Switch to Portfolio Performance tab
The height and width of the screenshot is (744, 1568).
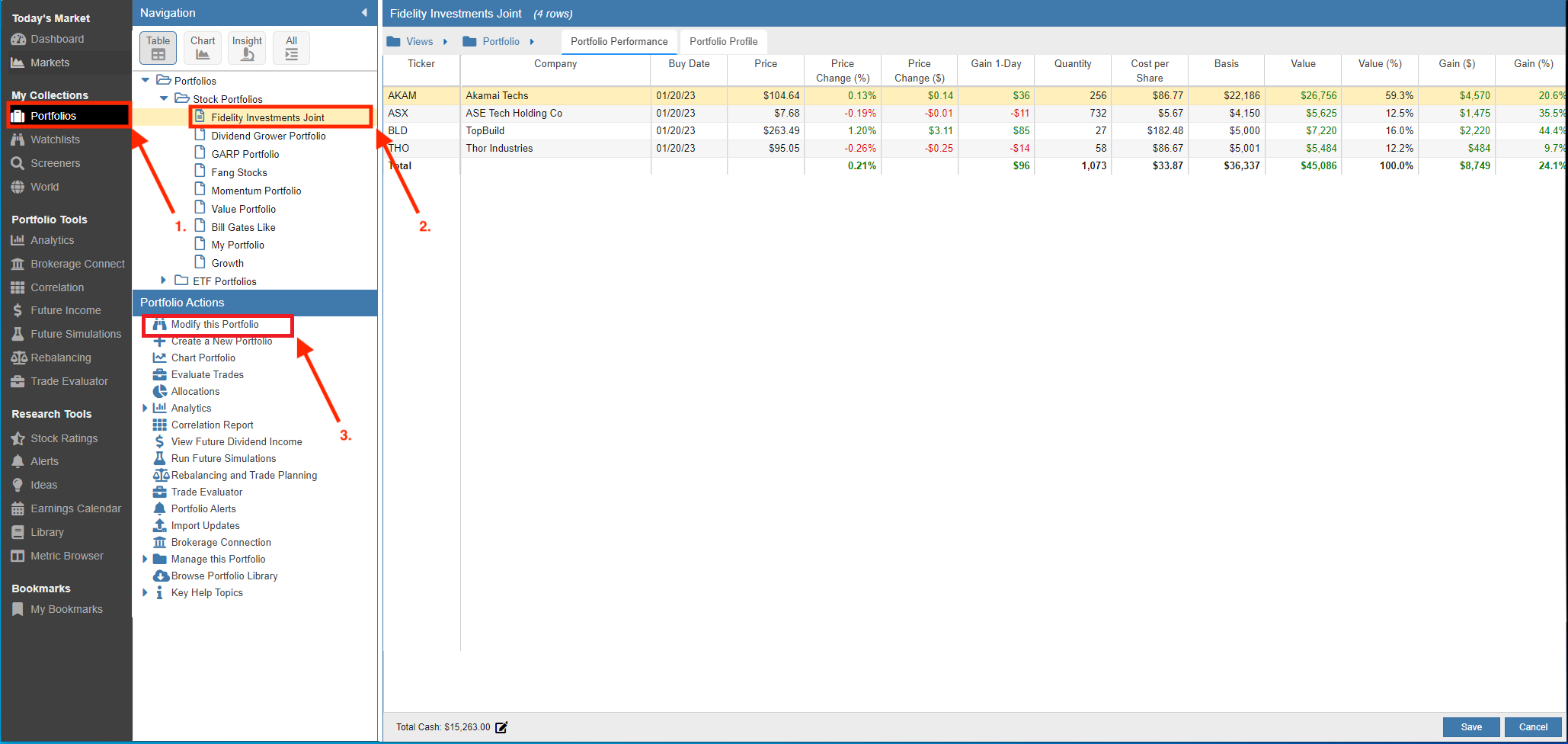coord(619,41)
